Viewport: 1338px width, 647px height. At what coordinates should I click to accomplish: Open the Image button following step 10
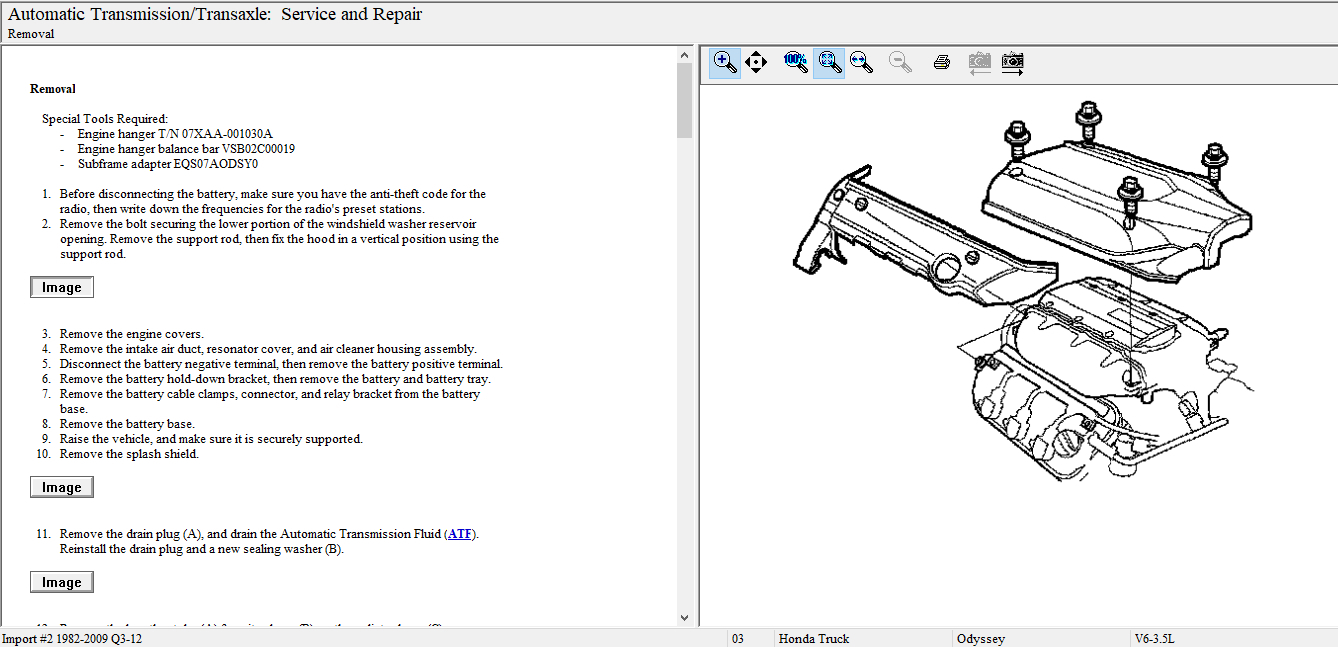point(62,488)
